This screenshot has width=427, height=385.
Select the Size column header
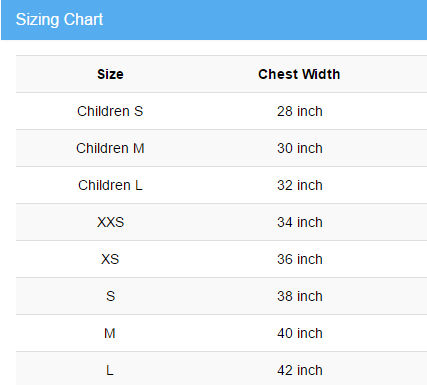[110, 74]
